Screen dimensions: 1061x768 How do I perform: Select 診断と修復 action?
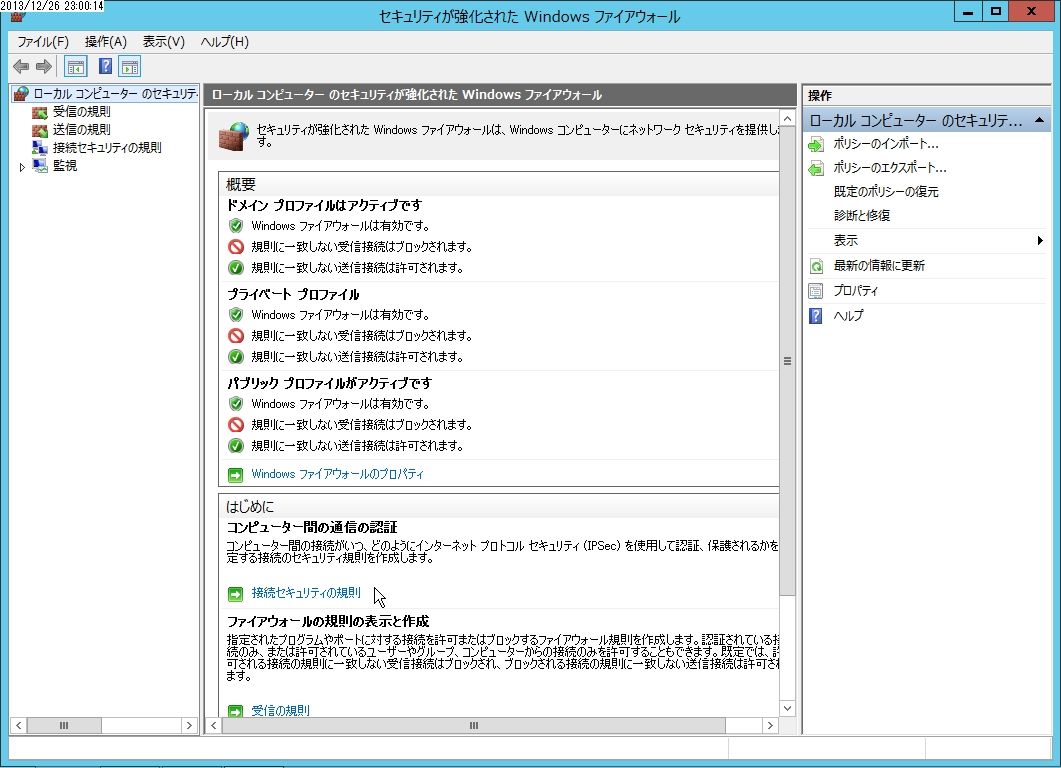pos(861,216)
